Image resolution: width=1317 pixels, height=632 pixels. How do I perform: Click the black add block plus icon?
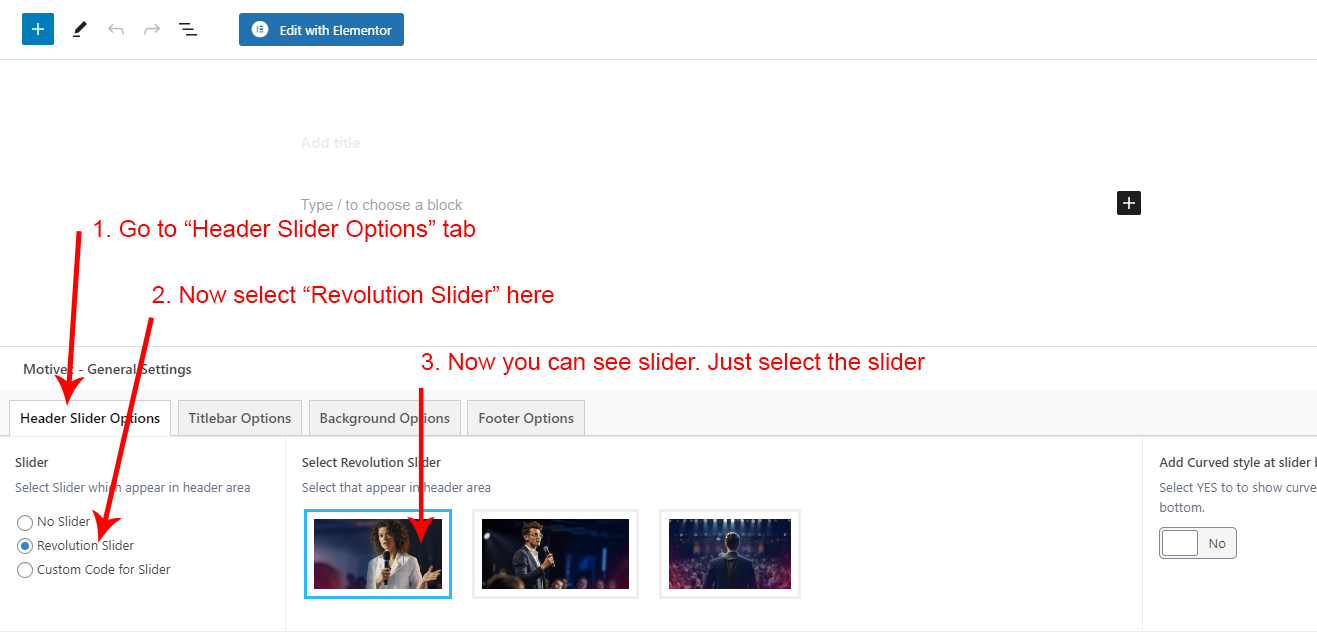pos(1128,203)
